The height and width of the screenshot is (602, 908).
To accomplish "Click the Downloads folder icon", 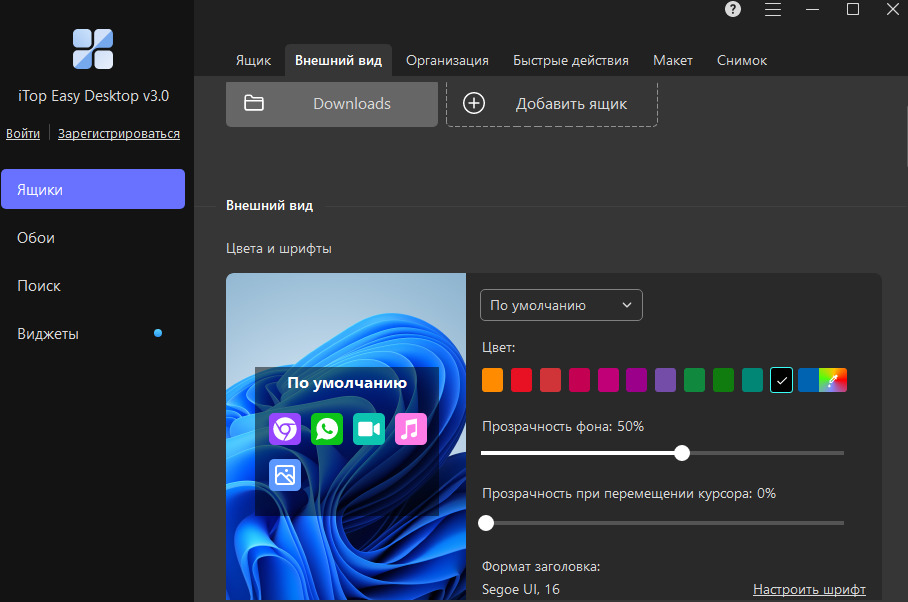I will click(254, 103).
